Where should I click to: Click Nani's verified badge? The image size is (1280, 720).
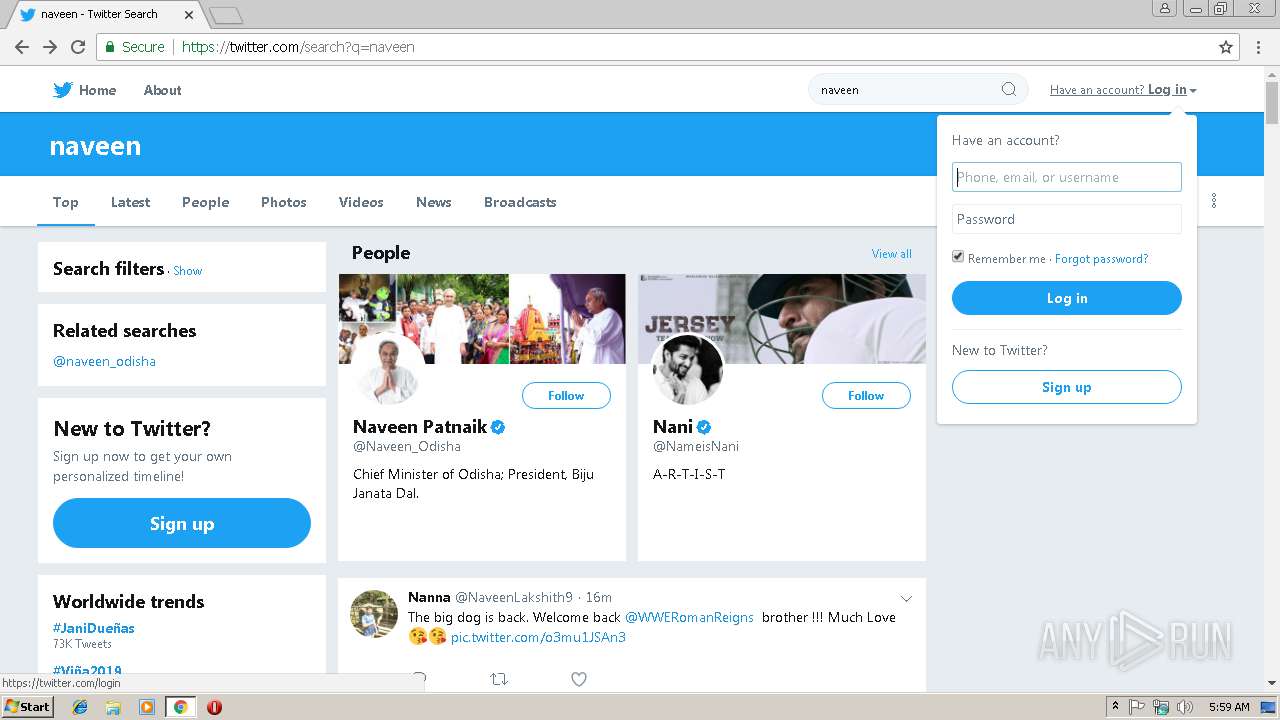[x=704, y=427]
